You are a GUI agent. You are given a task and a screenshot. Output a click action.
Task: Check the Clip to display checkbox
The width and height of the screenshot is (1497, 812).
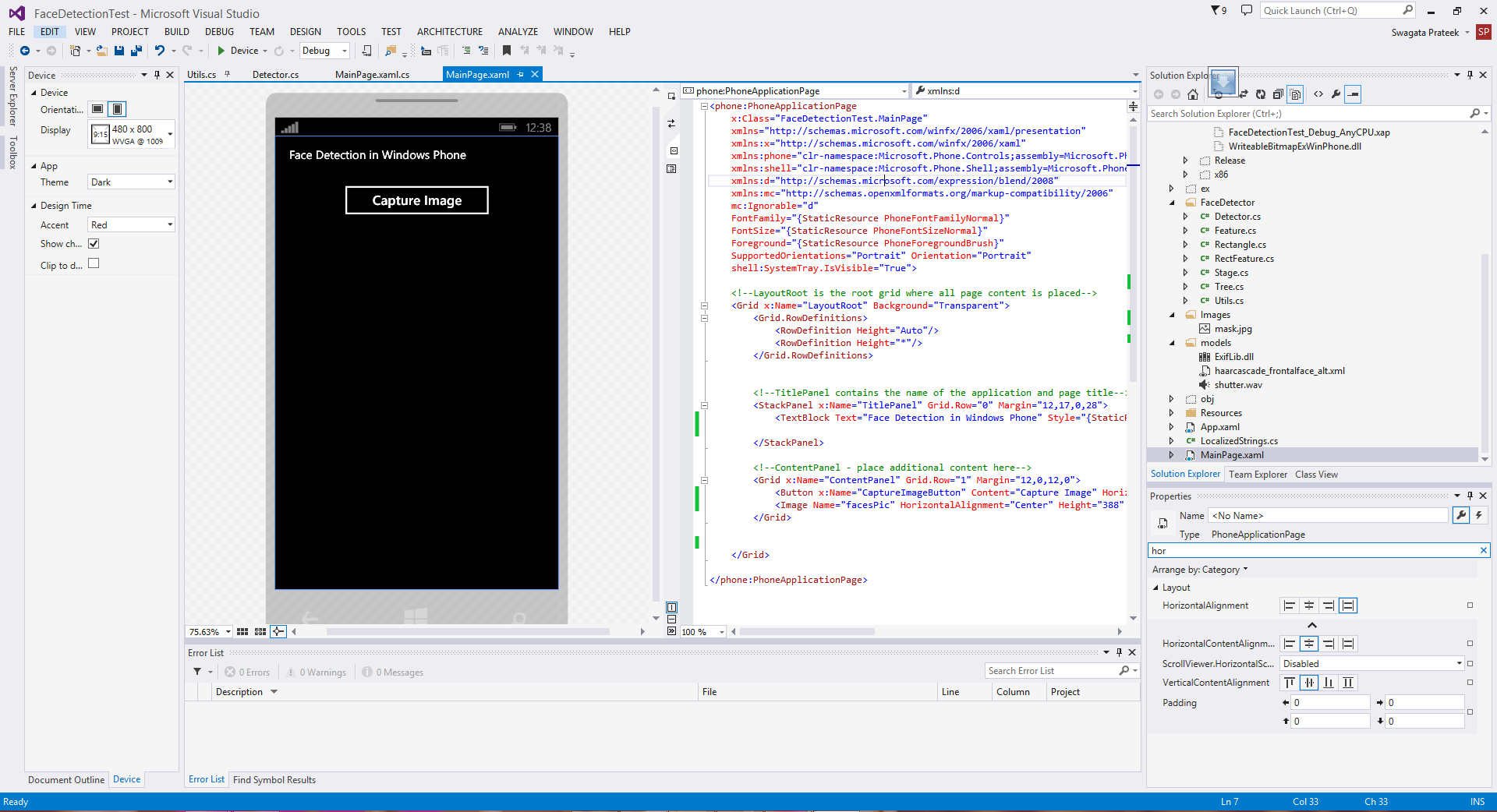pyautogui.click(x=94, y=263)
